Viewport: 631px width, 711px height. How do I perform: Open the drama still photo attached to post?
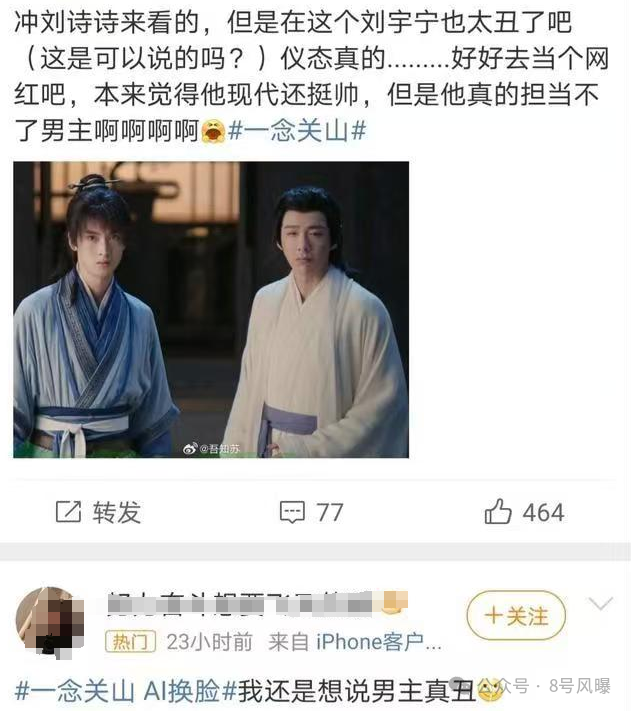tap(211, 309)
